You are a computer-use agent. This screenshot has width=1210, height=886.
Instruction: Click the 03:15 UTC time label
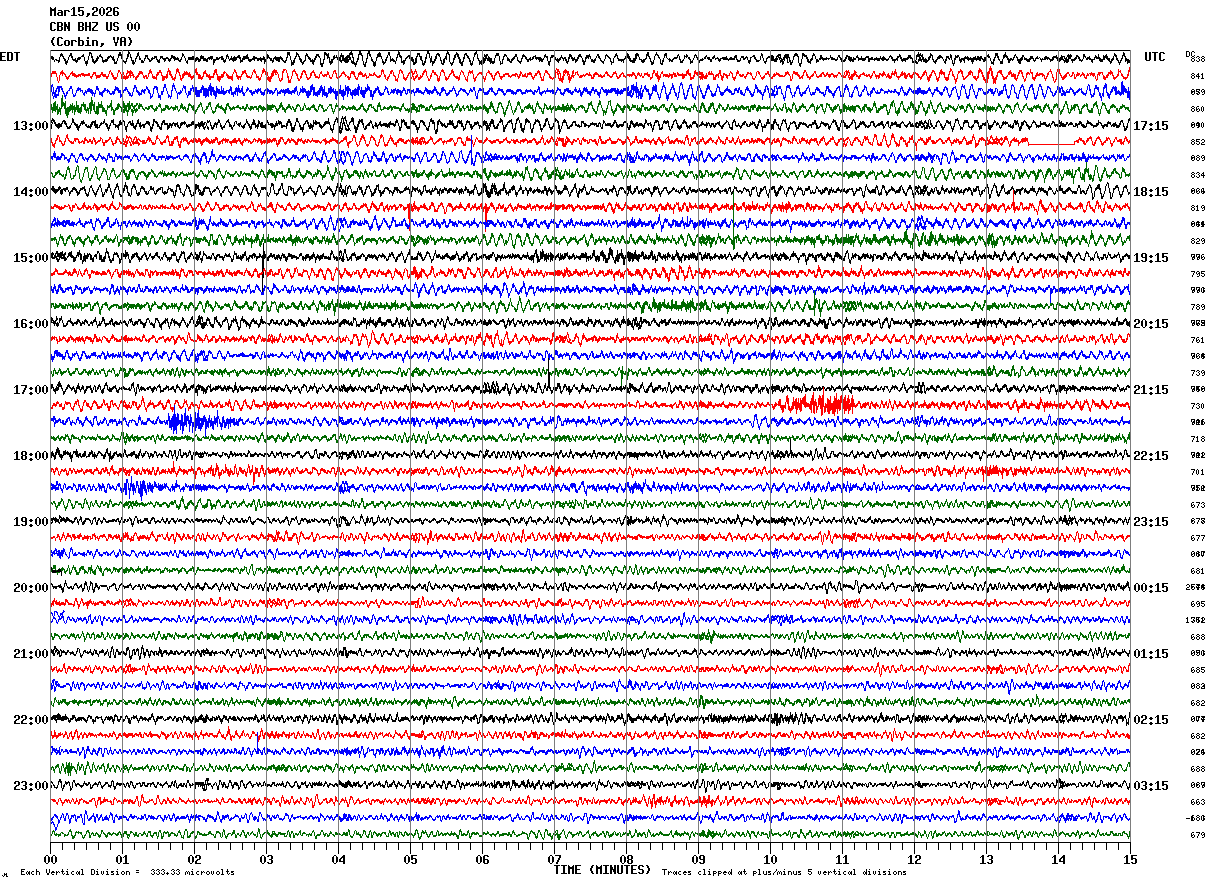pyautogui.click(x=1151, y=786)
